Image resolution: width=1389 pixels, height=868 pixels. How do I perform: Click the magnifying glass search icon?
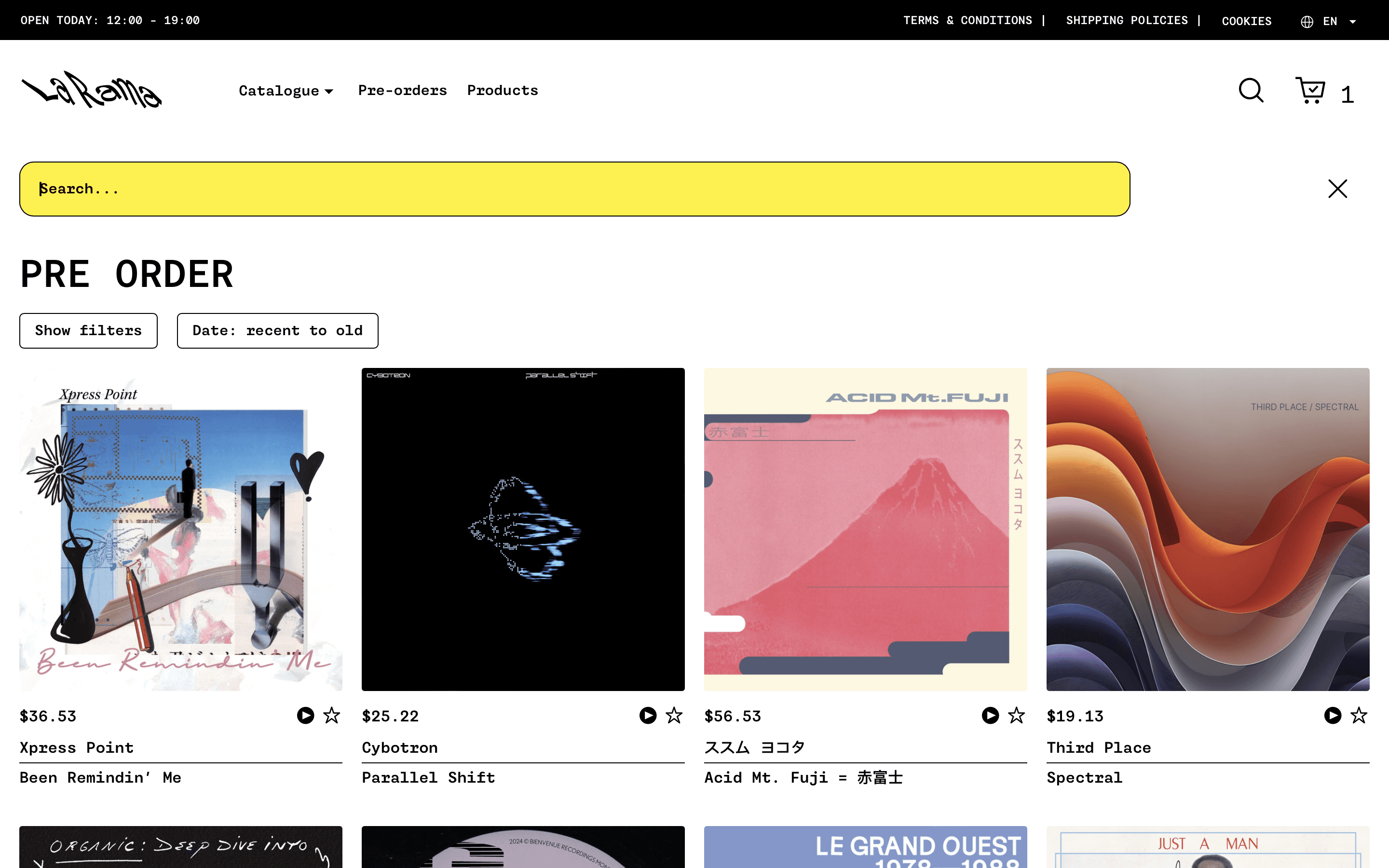pos(1251,91)
